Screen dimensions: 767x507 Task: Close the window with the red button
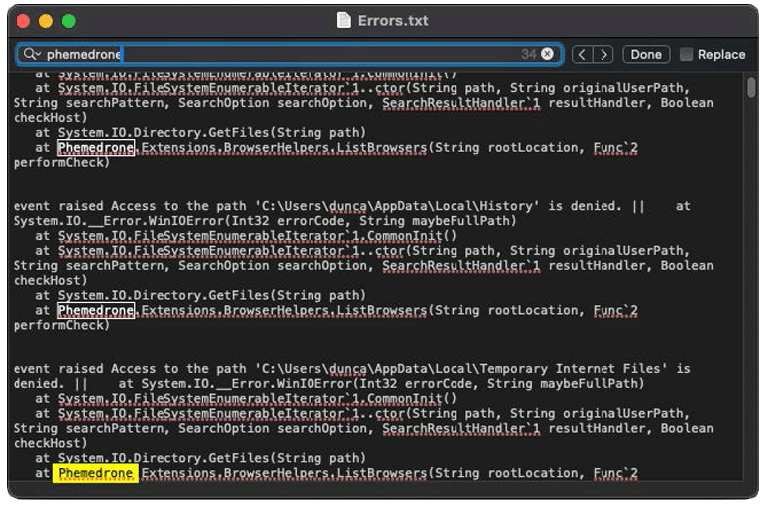23,21
